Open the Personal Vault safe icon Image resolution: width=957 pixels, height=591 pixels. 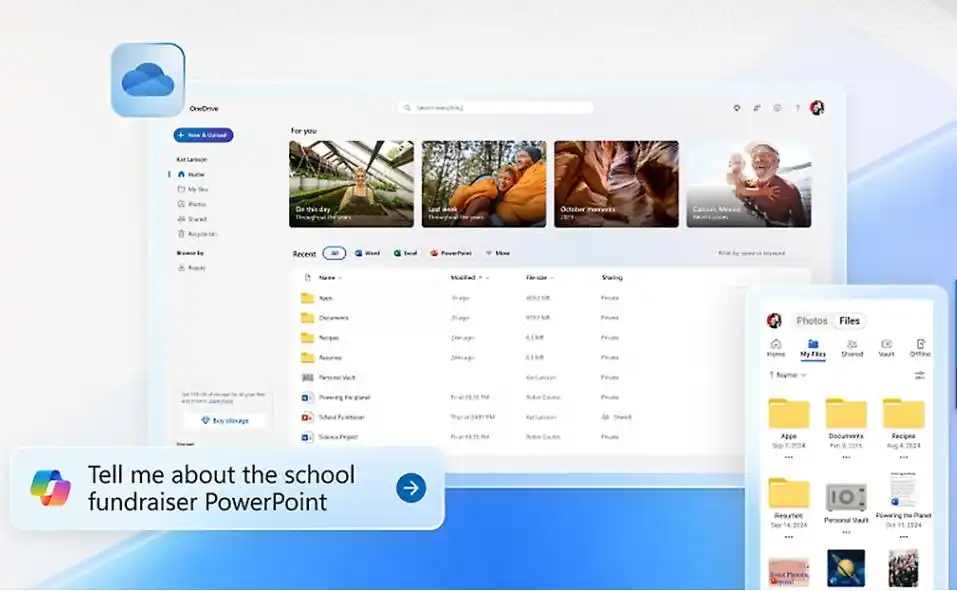click(x=845, y=497)
